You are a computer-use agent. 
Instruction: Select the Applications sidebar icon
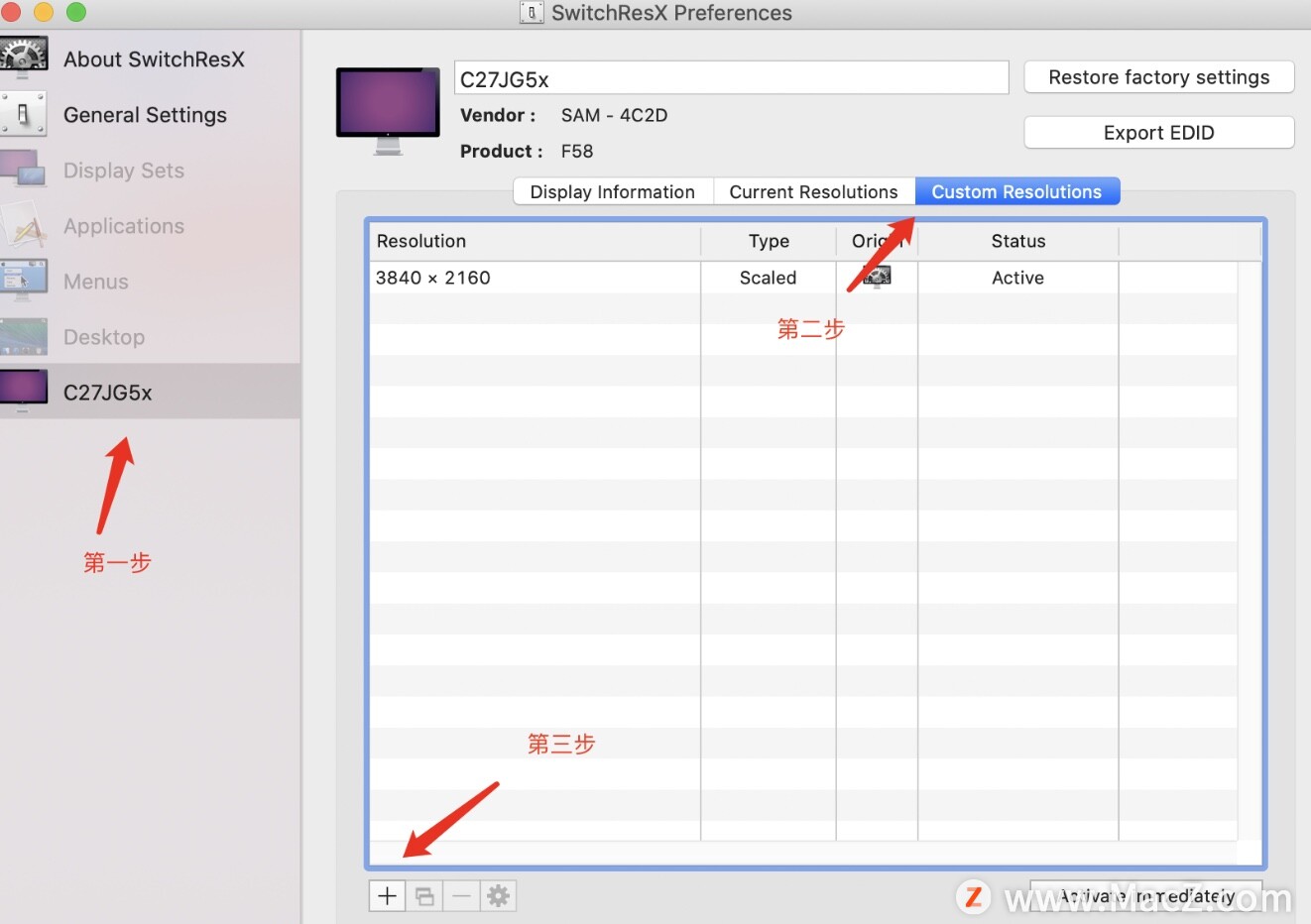pyautogui.click(x=24, y=225)
